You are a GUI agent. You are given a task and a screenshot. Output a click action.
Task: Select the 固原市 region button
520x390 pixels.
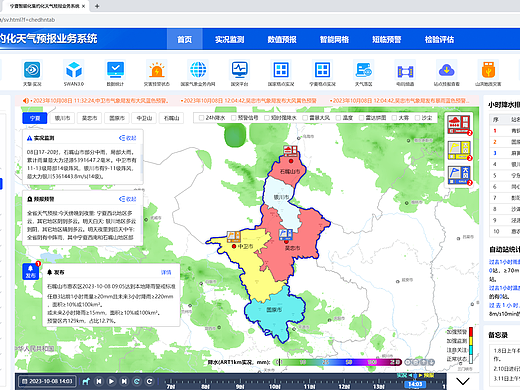(117, 118)
